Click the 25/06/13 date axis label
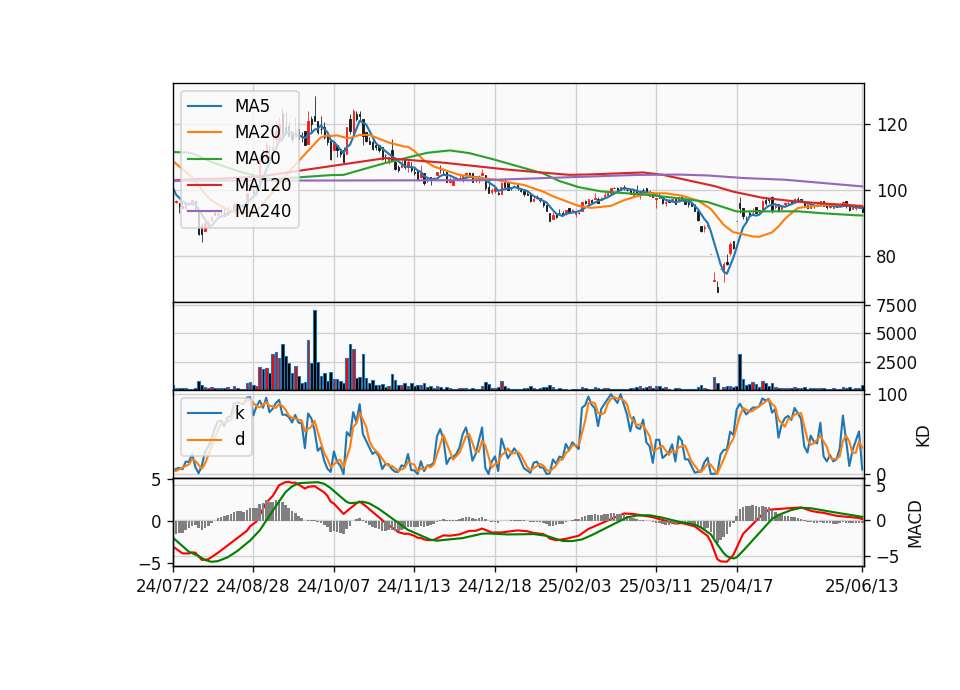960x690 pixels. (x=861, y=586)
